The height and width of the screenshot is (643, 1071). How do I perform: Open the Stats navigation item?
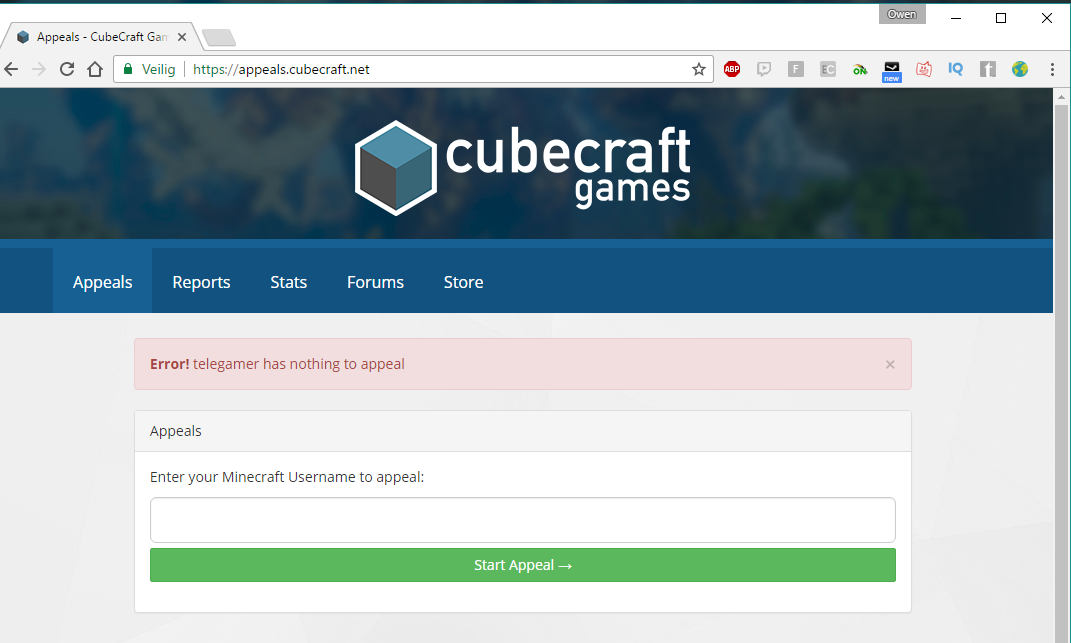tap(288, 282)
